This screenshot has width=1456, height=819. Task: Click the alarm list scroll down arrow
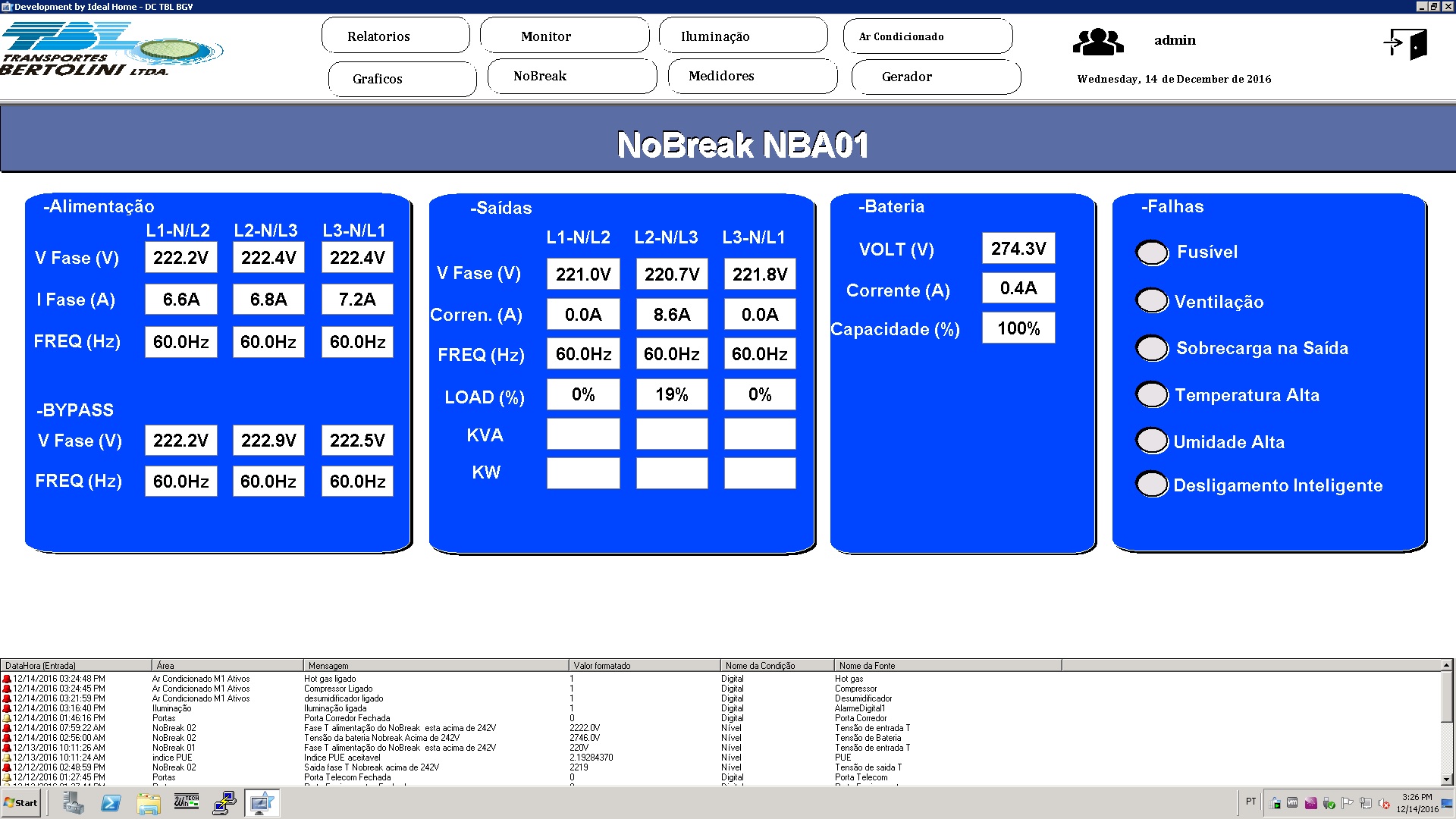(x=1447, y=779)
